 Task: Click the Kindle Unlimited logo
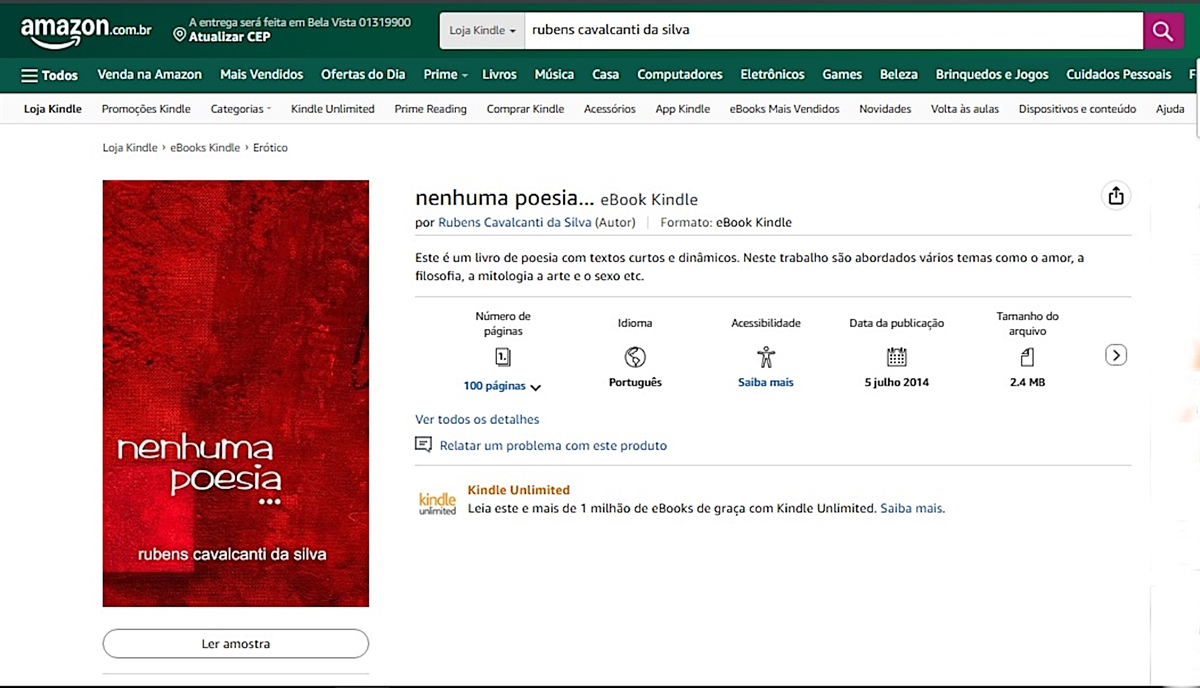click(437, 502)
